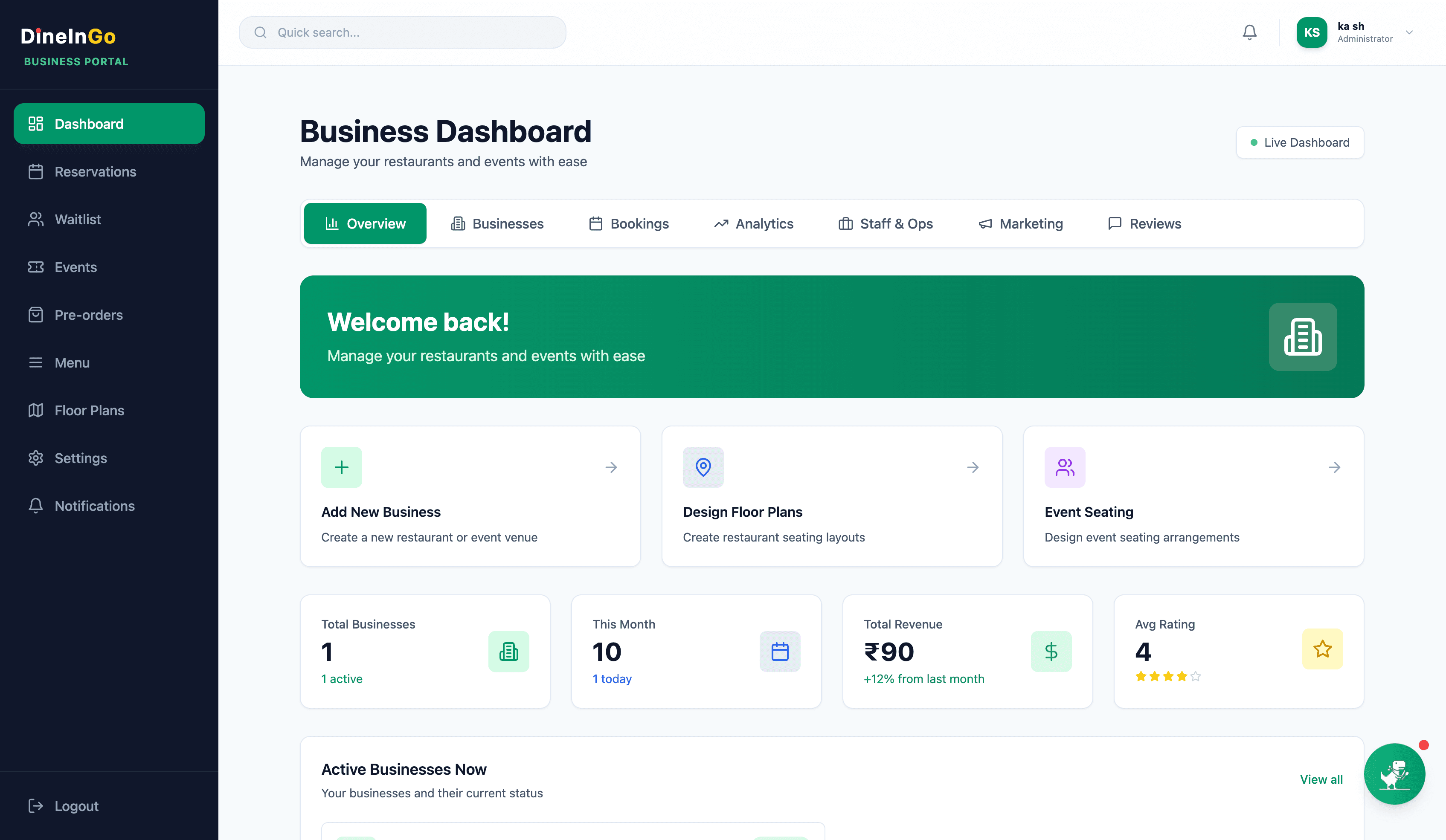Open Reservations in the sidebar

tap(95, 171)
